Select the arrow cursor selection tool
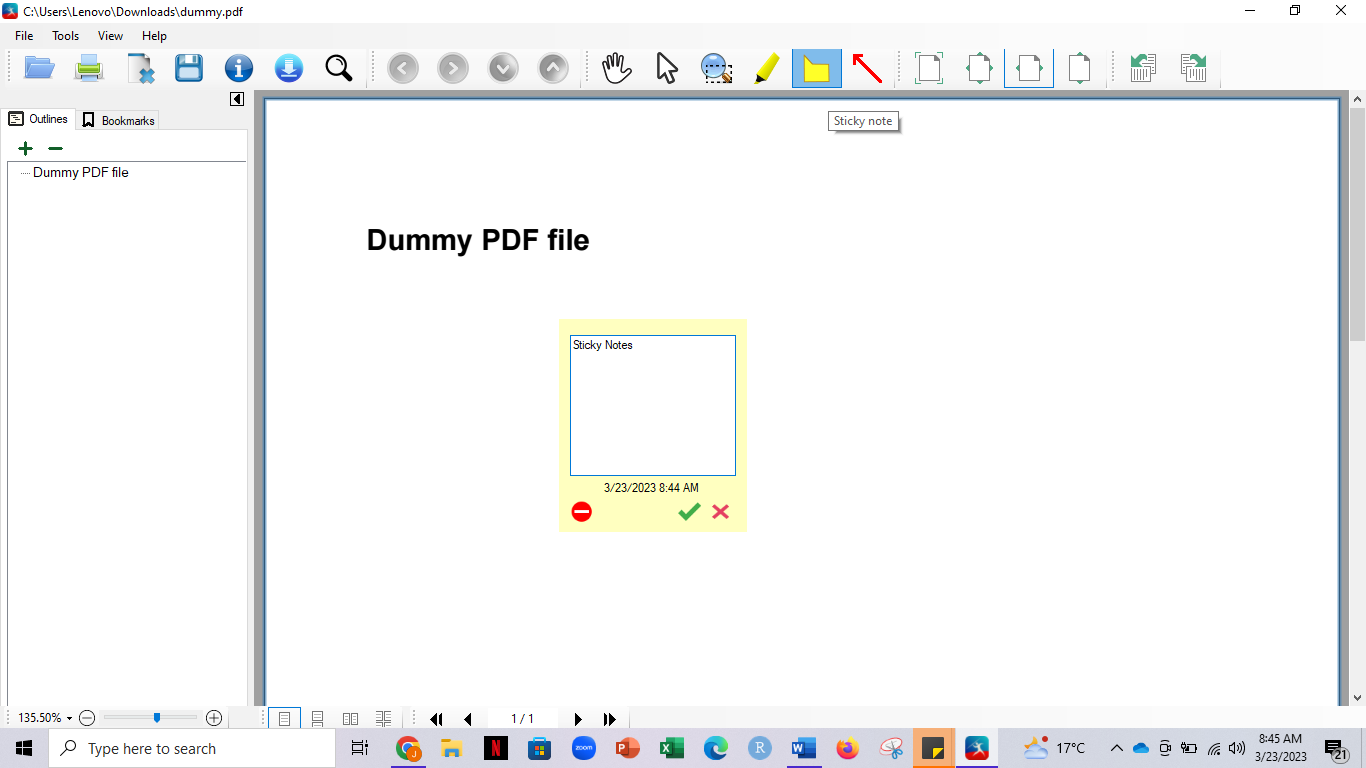 click(x=667, y=68)
